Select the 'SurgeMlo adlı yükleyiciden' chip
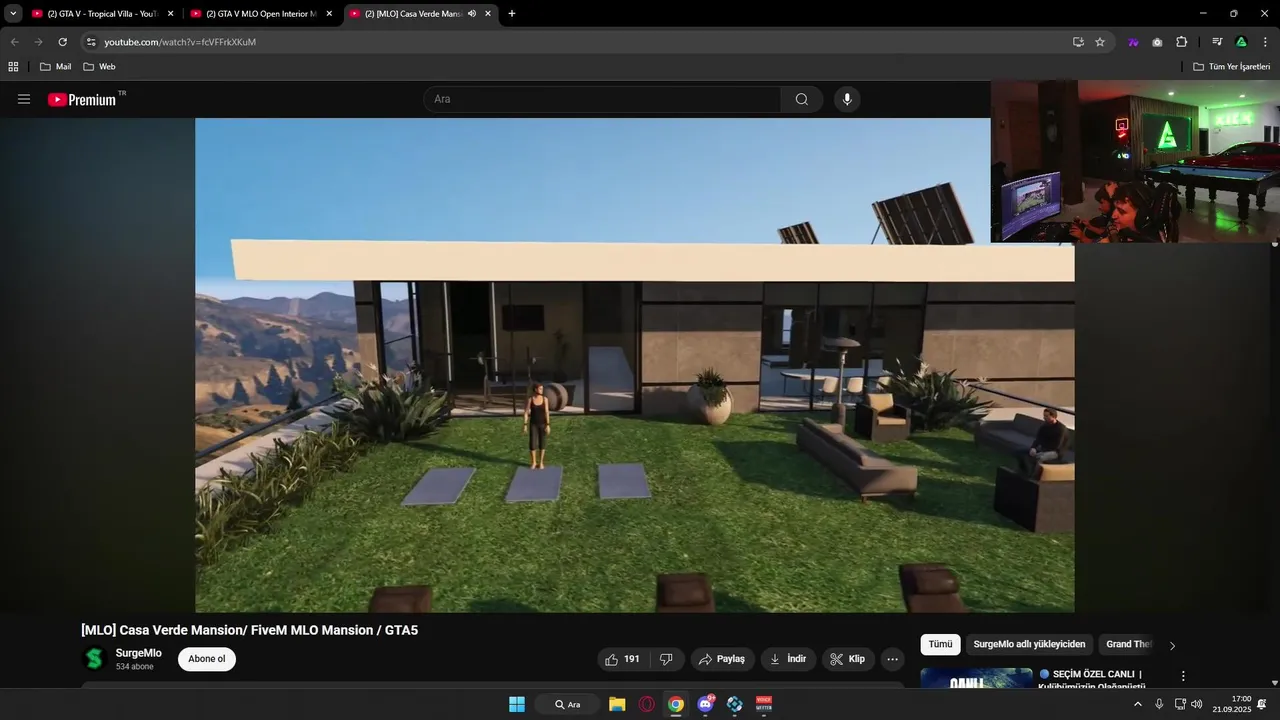Viewport: 1280px width, 720px height. click(1029, 645)
